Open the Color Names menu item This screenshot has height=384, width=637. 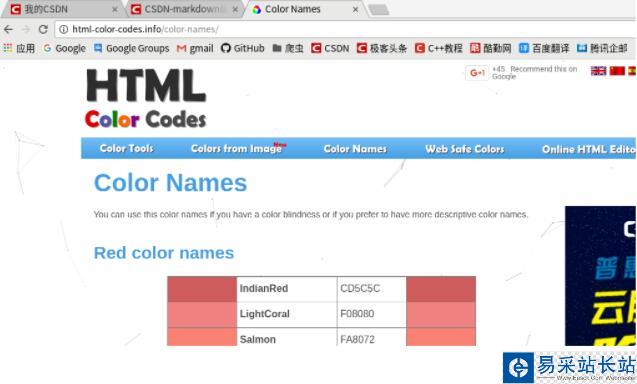(355, 149)
